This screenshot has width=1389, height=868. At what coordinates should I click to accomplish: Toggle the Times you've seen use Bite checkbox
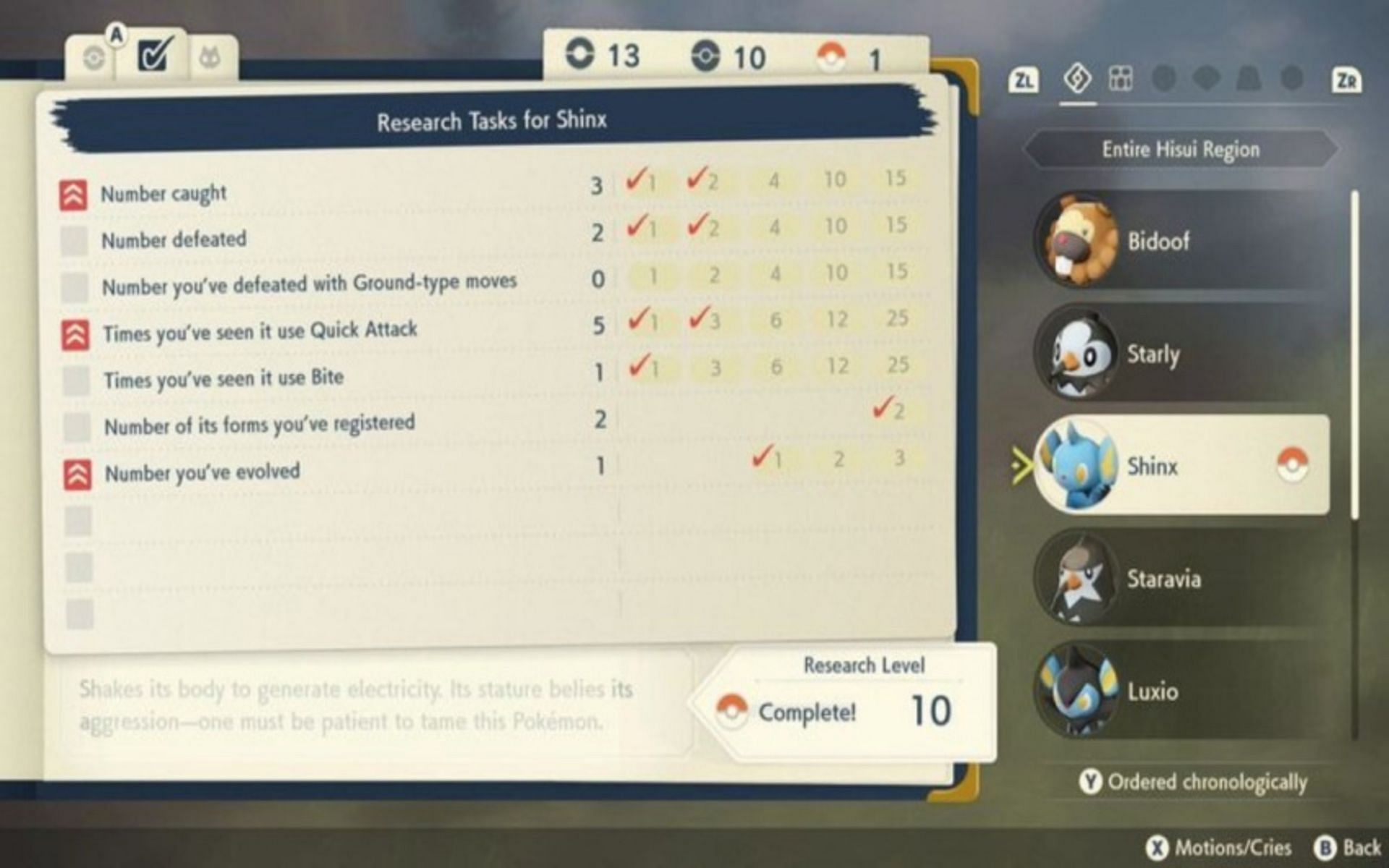point(82,378)
